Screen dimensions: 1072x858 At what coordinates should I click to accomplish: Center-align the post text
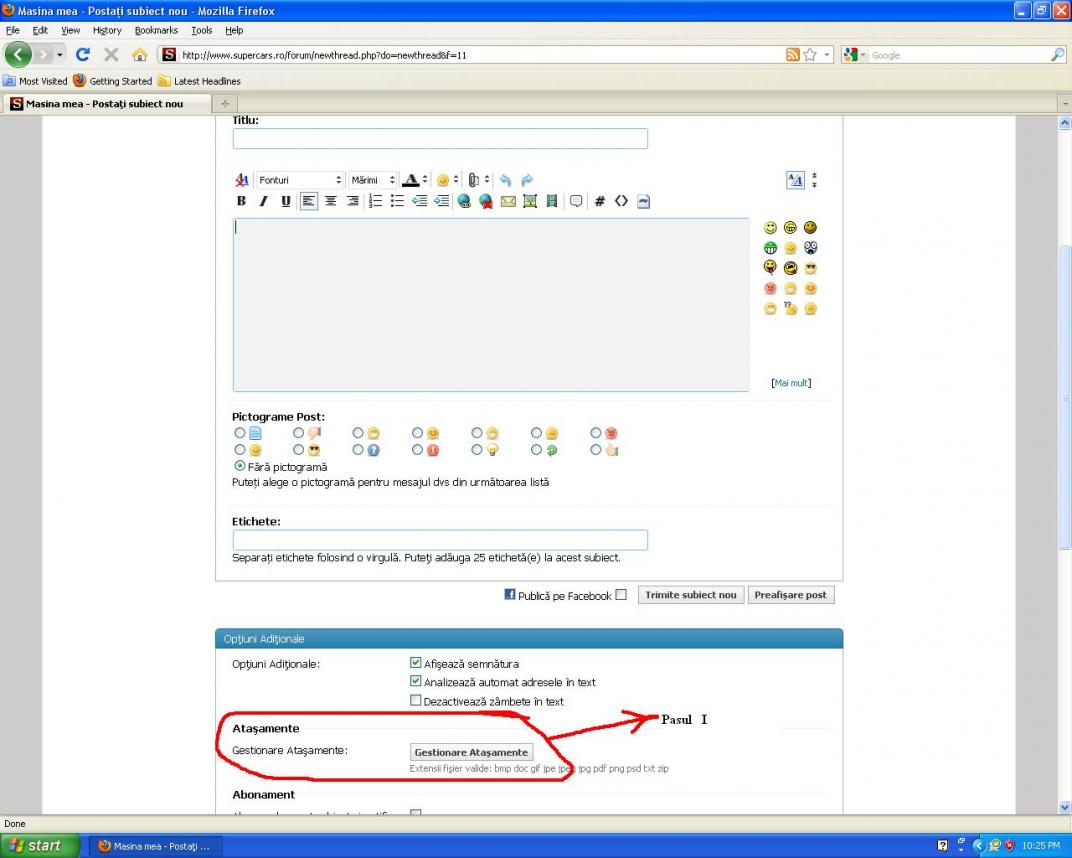point(330,201)
